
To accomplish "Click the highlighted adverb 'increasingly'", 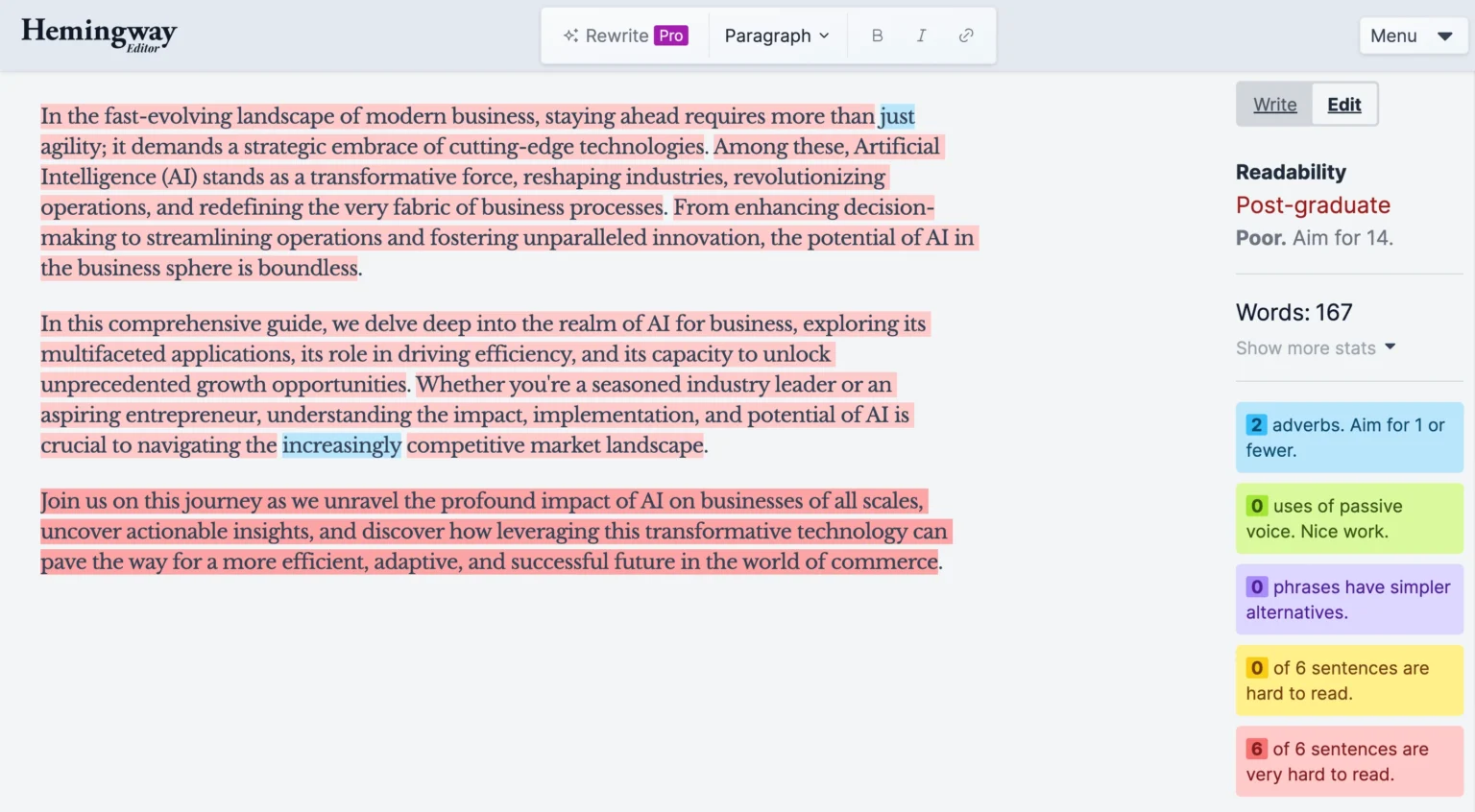I will coord(342,445).
